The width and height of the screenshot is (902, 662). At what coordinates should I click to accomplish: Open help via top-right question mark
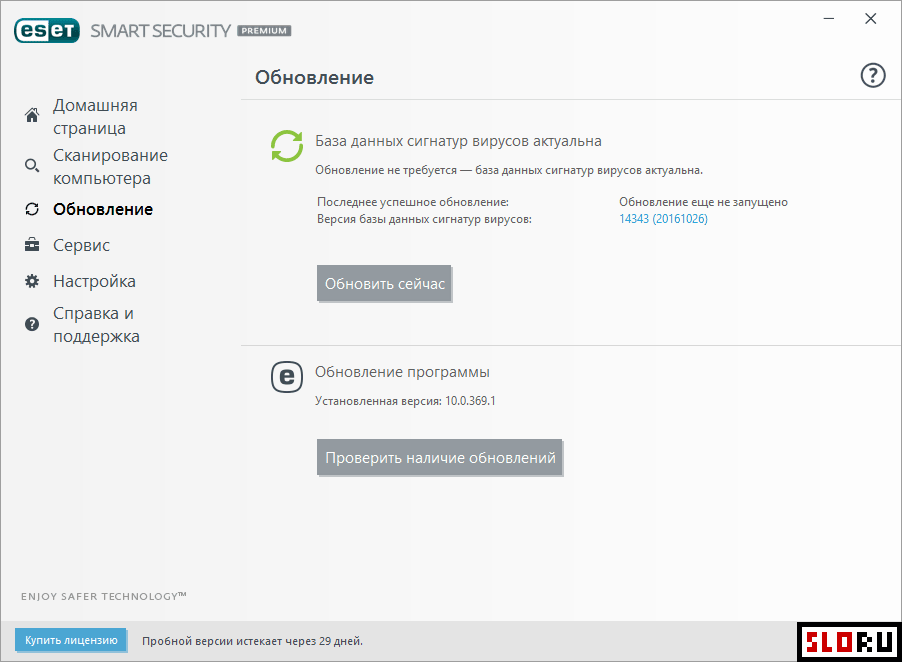(x=872, y=76)
